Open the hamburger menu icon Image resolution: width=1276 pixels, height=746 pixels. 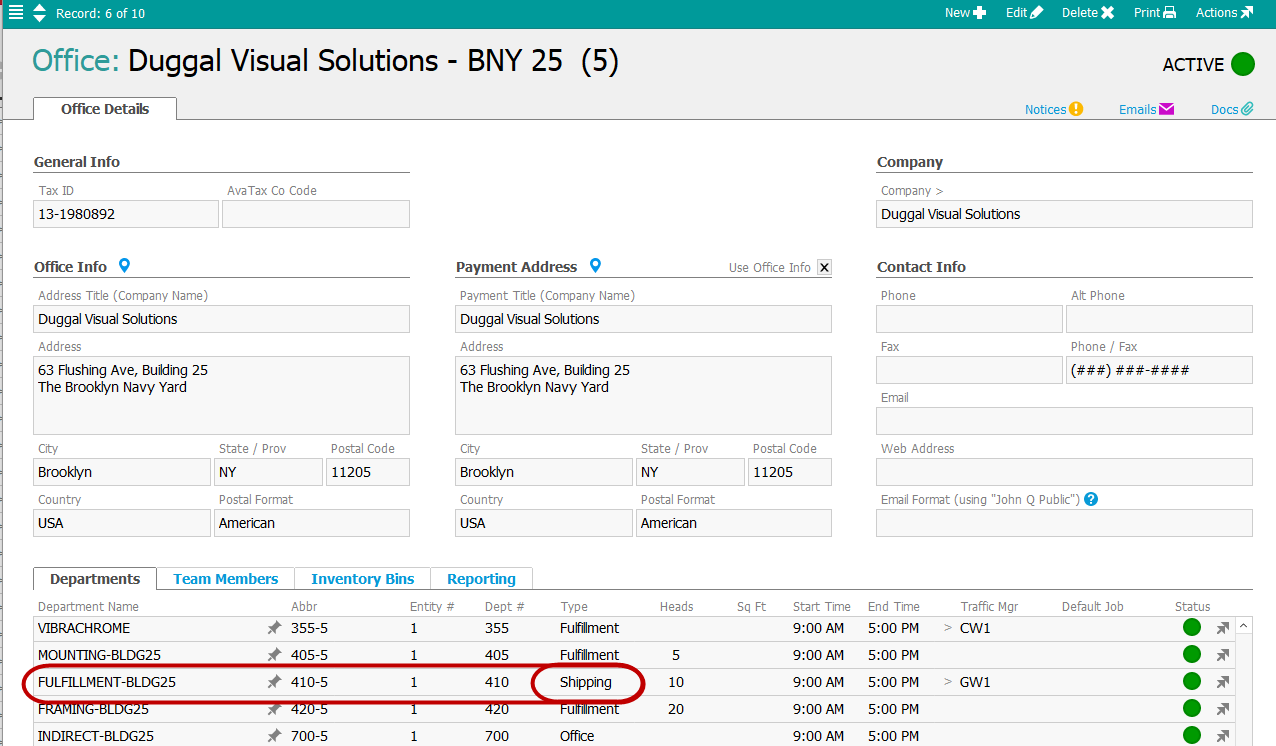15,13
